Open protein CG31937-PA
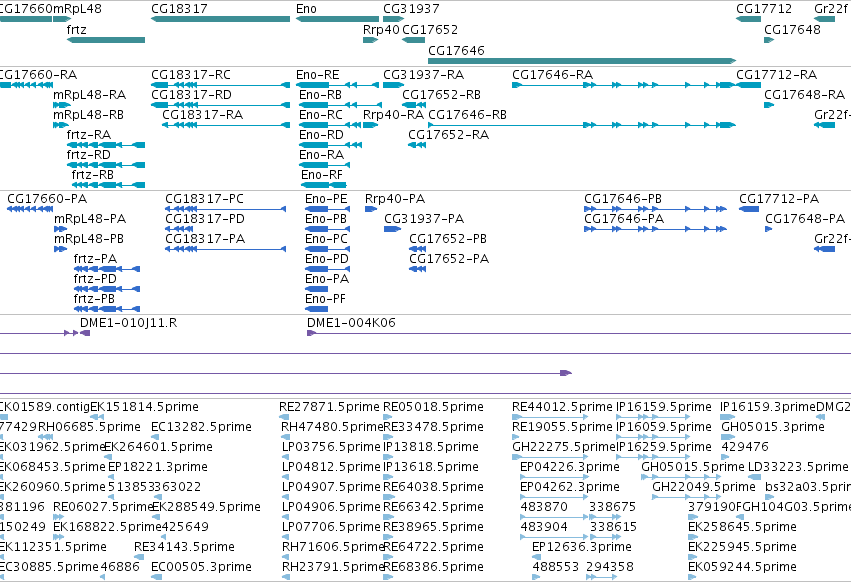 [x=424, y=219]
